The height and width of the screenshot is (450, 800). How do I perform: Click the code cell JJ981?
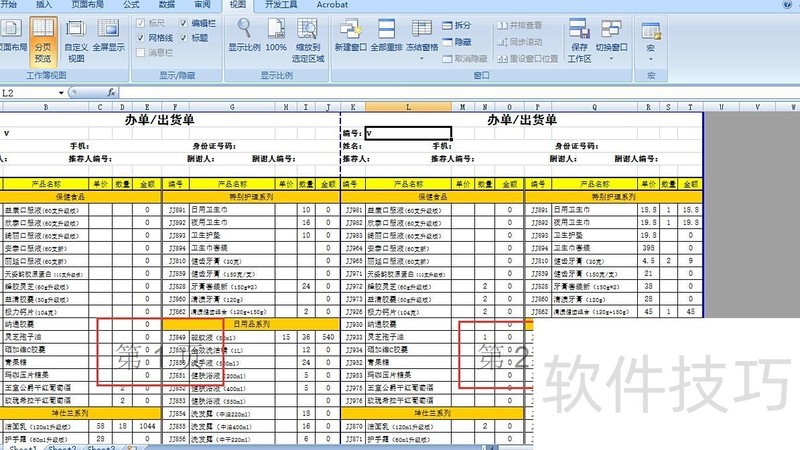point(353,210)
